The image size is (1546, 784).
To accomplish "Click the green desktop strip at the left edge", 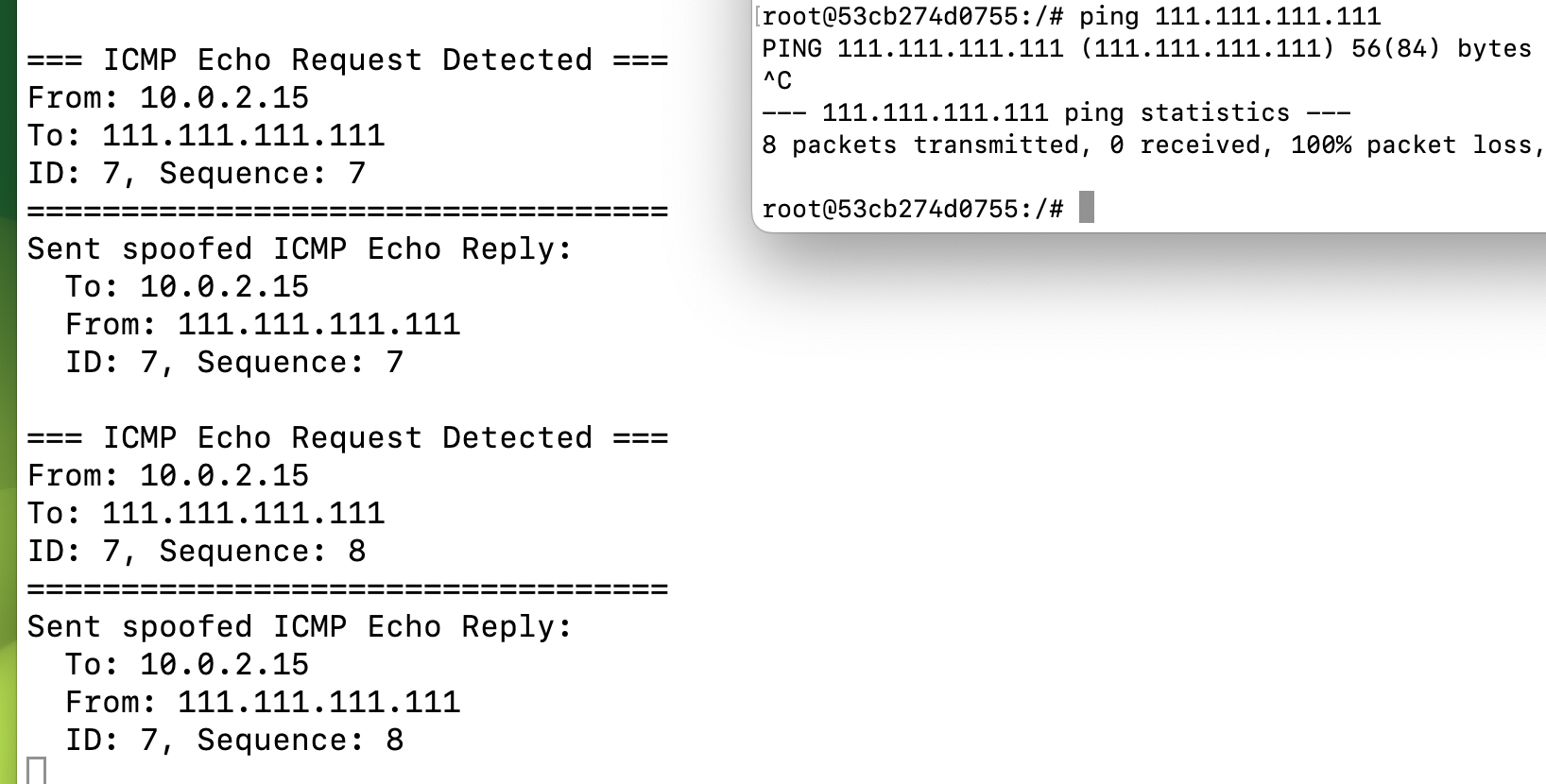I will 8,378.
